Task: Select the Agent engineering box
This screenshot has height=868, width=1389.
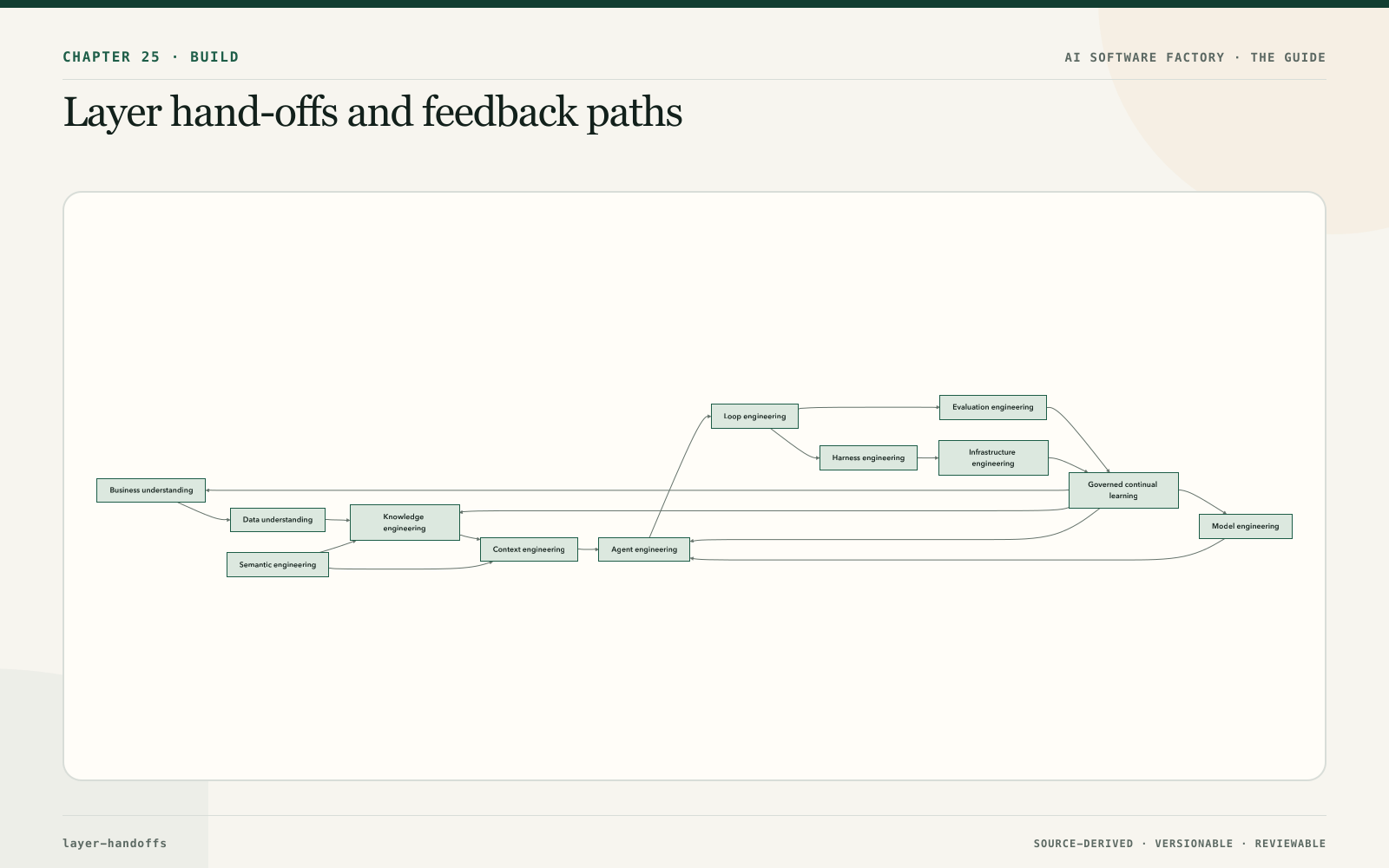Action: [644, 549]
